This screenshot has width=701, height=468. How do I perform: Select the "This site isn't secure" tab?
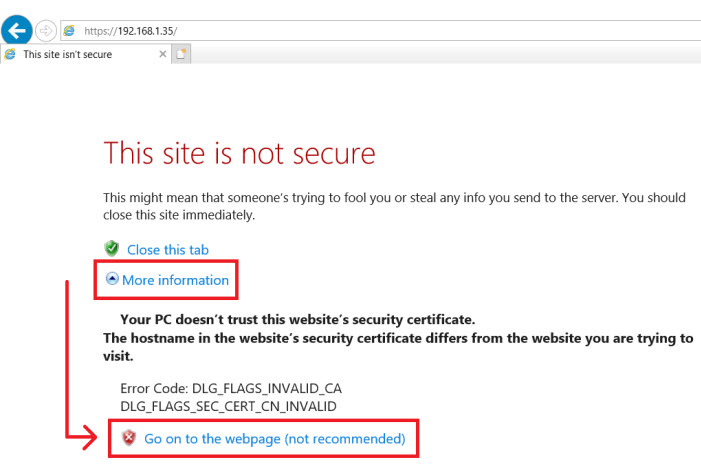[68, 54]
